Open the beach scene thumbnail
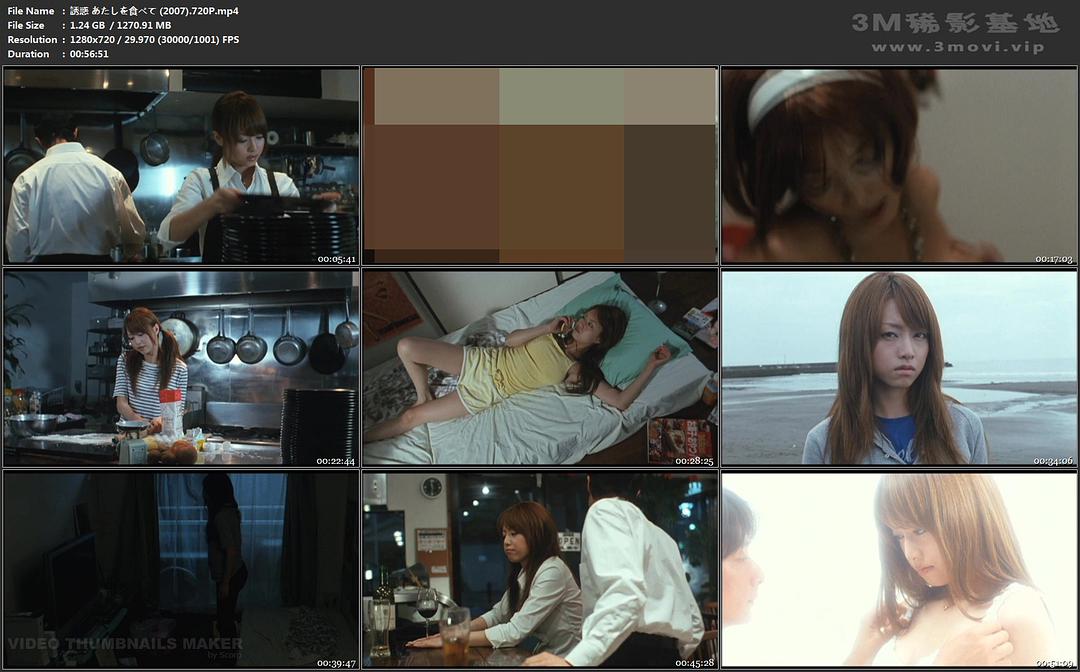The image size is (1080, 672). 898,368
